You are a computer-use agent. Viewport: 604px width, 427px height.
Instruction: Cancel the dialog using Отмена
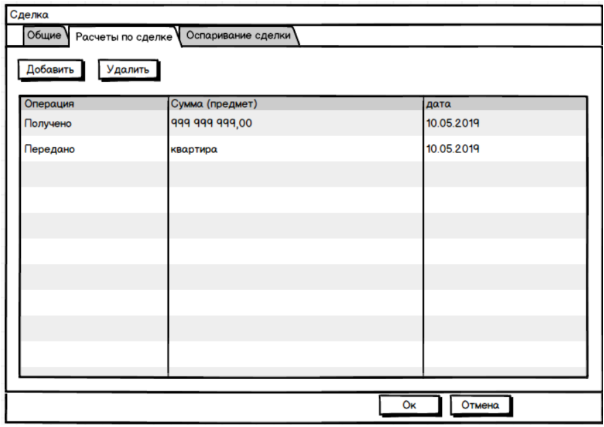pos(480,405)
